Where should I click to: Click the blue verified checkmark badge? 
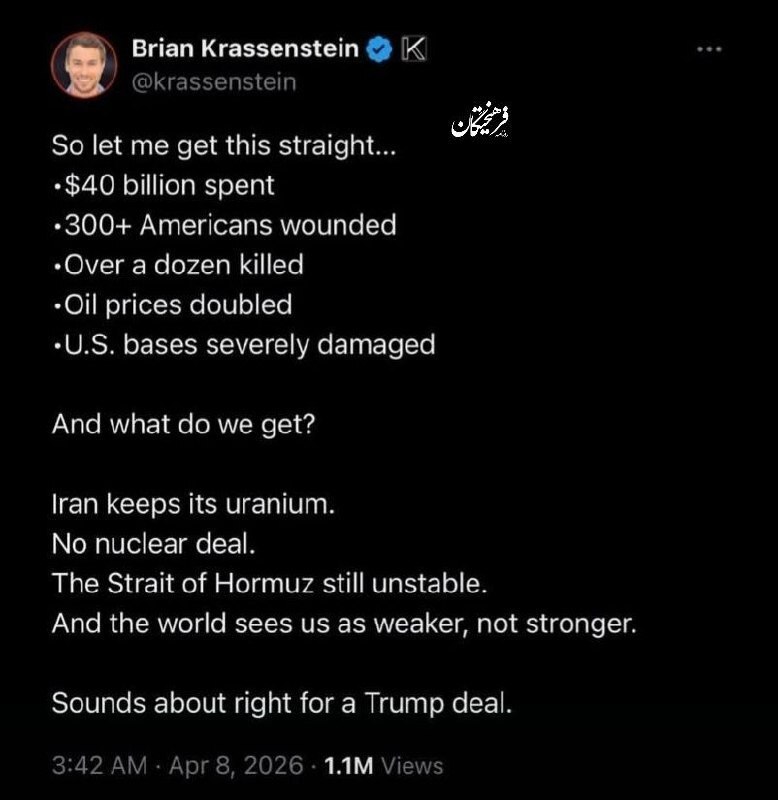tap(379, 49)
